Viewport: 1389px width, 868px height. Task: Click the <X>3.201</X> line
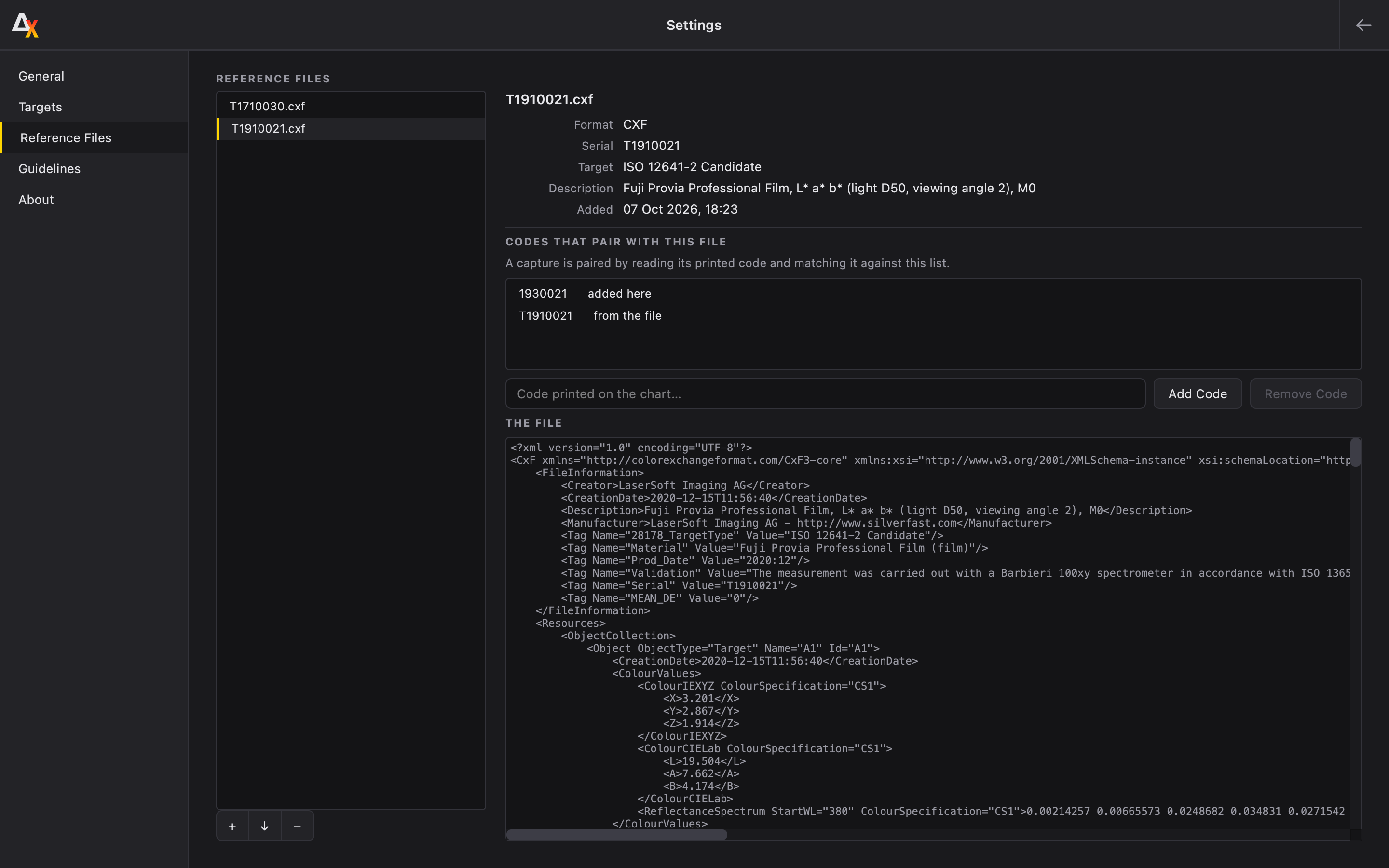(x=701, y=699)
